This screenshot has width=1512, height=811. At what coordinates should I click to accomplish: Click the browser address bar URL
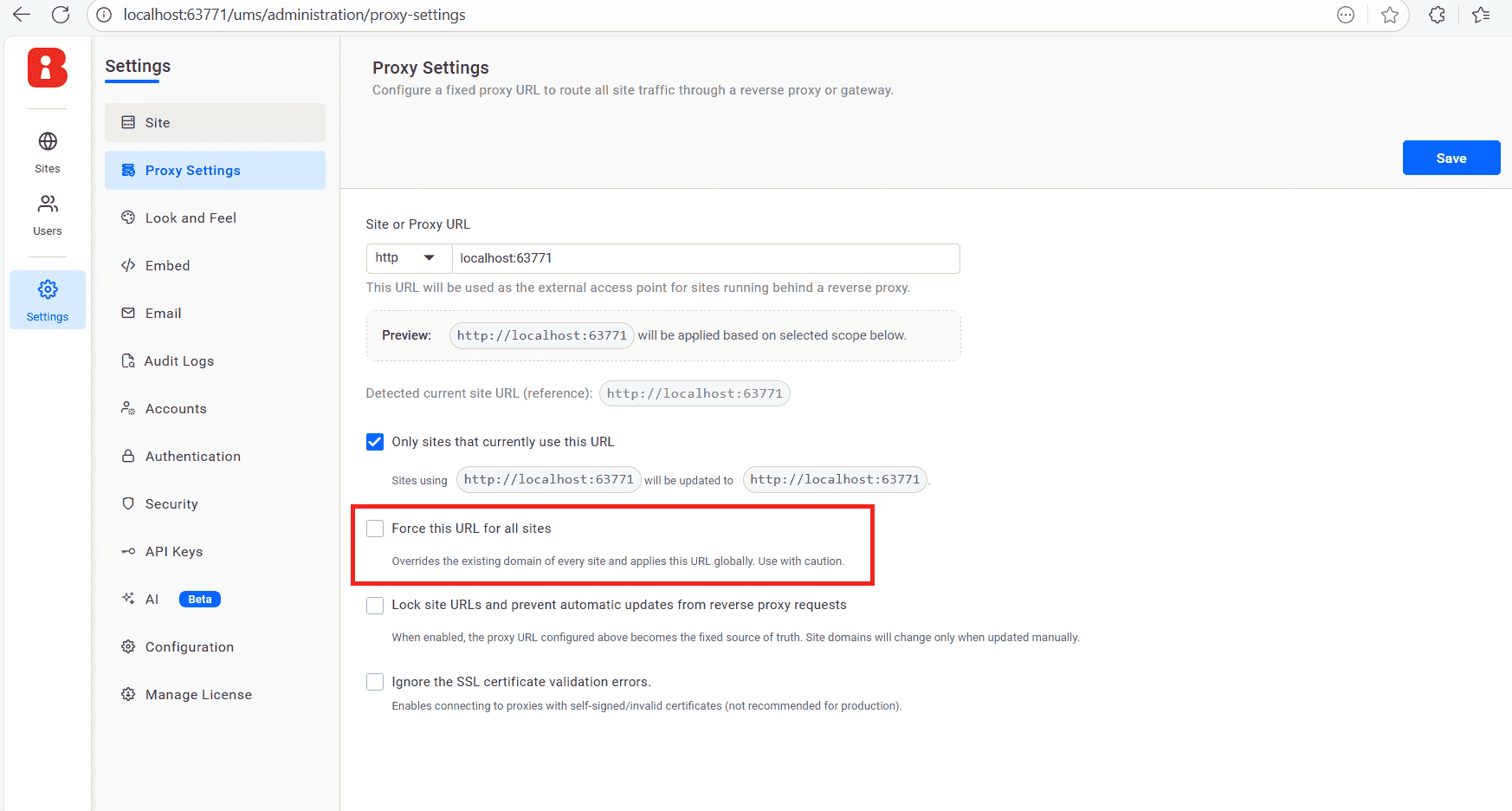pyautogui.click(x=294, y=15)
